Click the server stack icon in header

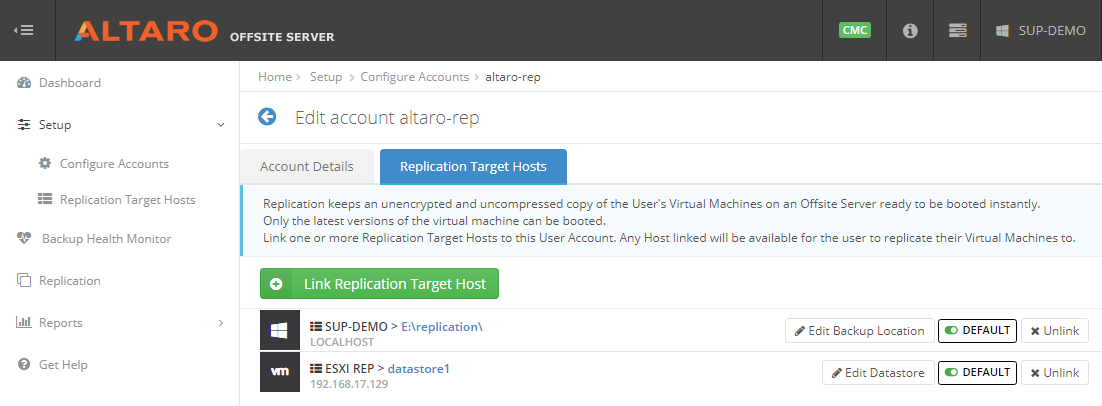[957, 31]
